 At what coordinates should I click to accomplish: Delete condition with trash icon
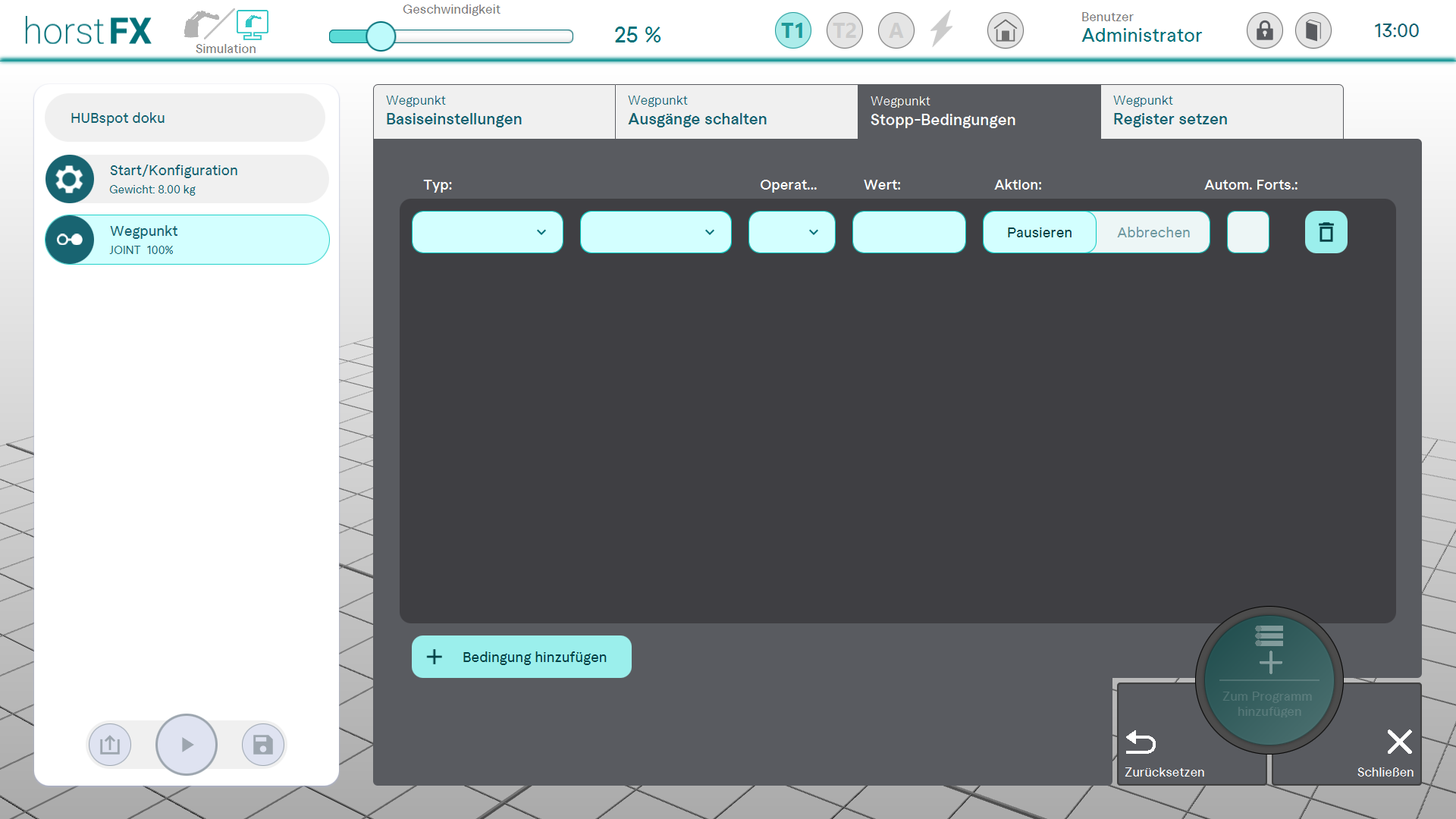click(1326, 232)
